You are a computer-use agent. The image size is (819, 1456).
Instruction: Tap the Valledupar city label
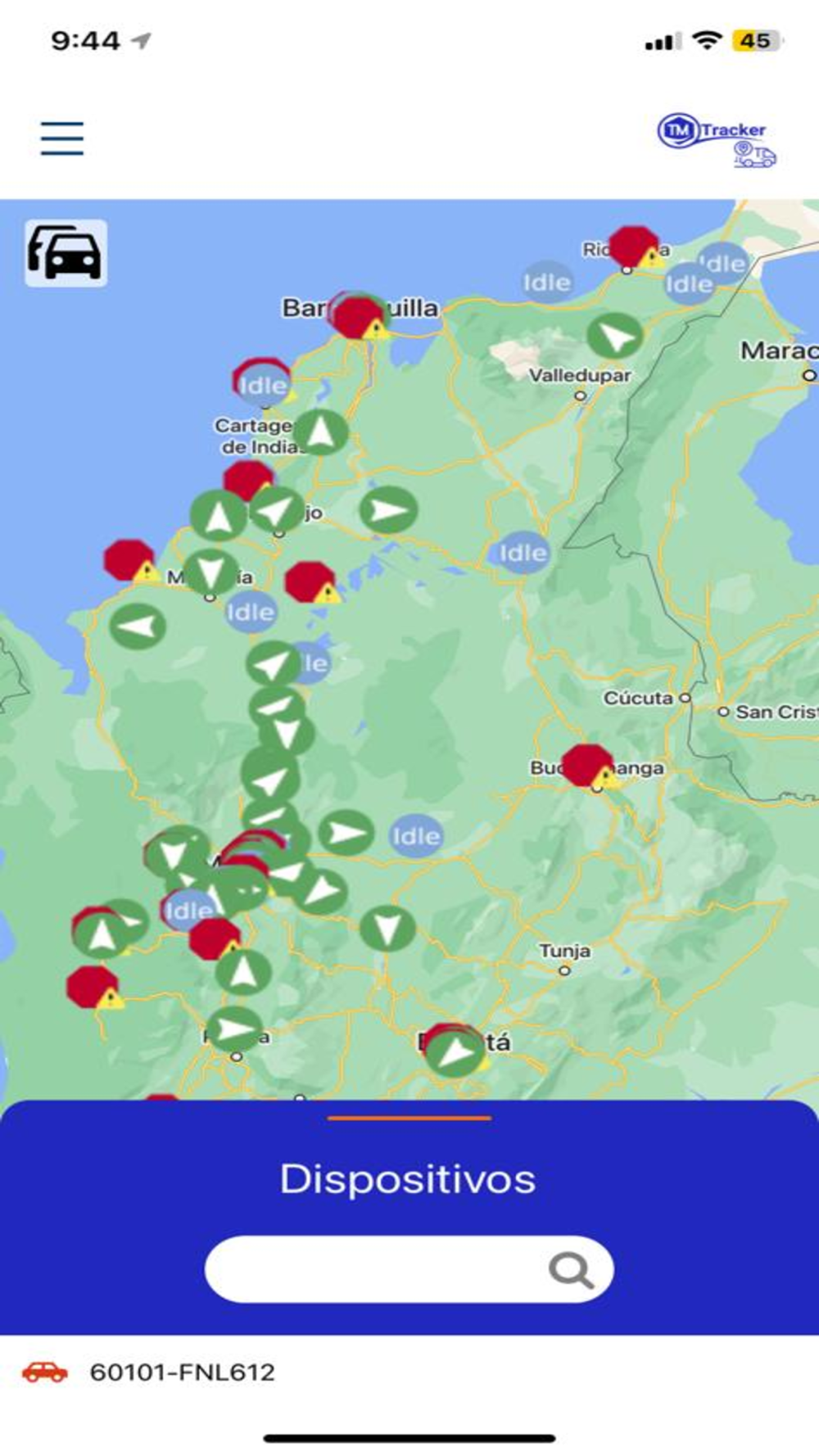pyautogui.click(x=580, y=376)
